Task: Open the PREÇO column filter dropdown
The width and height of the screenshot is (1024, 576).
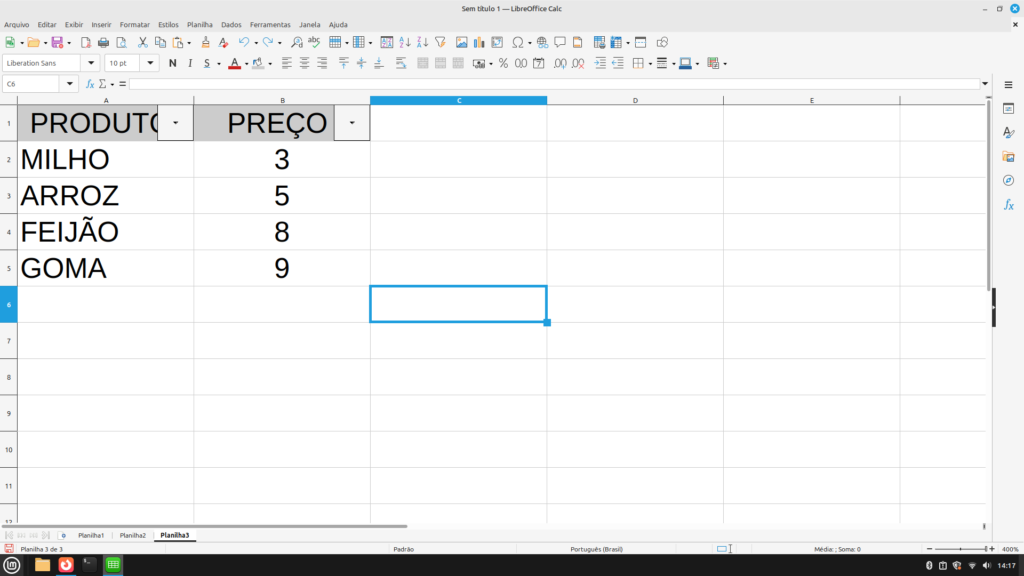Action: [x=351, y=122]
